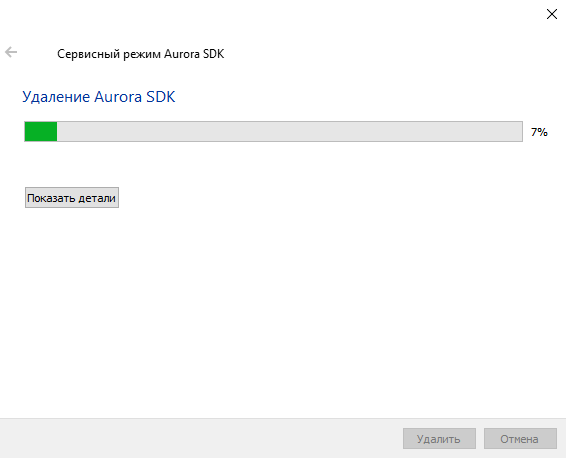Close the Aurora SDK service mode window
This screenshot has height=458, width=566.
[x=552, y=14]
